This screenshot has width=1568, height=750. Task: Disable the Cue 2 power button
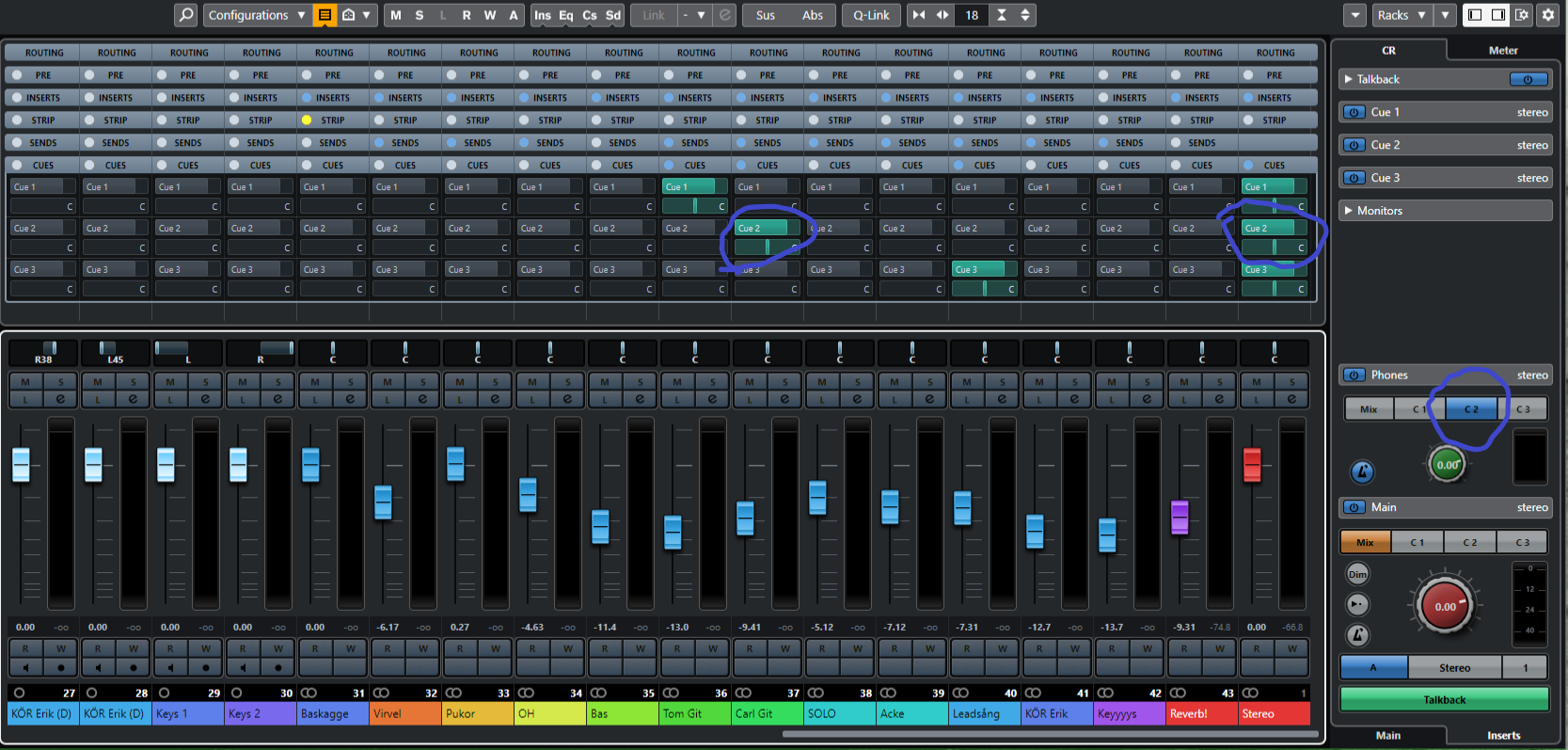pyautogui.click(x=1354, y=145)
